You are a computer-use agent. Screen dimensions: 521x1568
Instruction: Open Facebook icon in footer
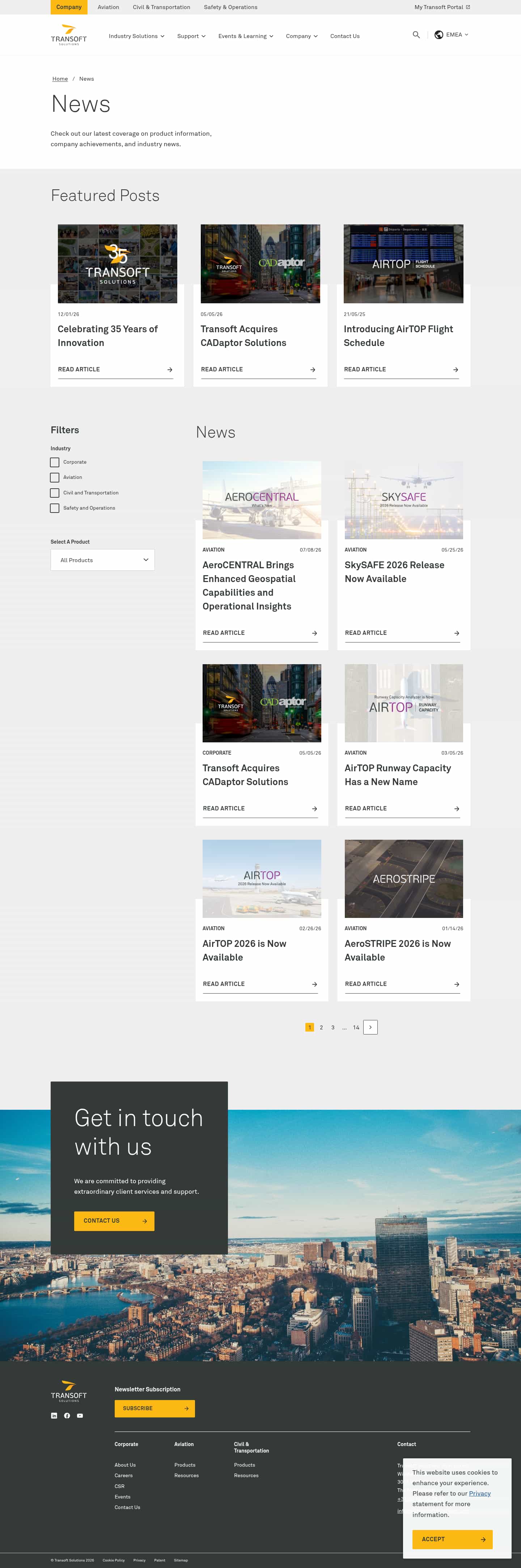pyautogui.click(x=67, y=1415)
